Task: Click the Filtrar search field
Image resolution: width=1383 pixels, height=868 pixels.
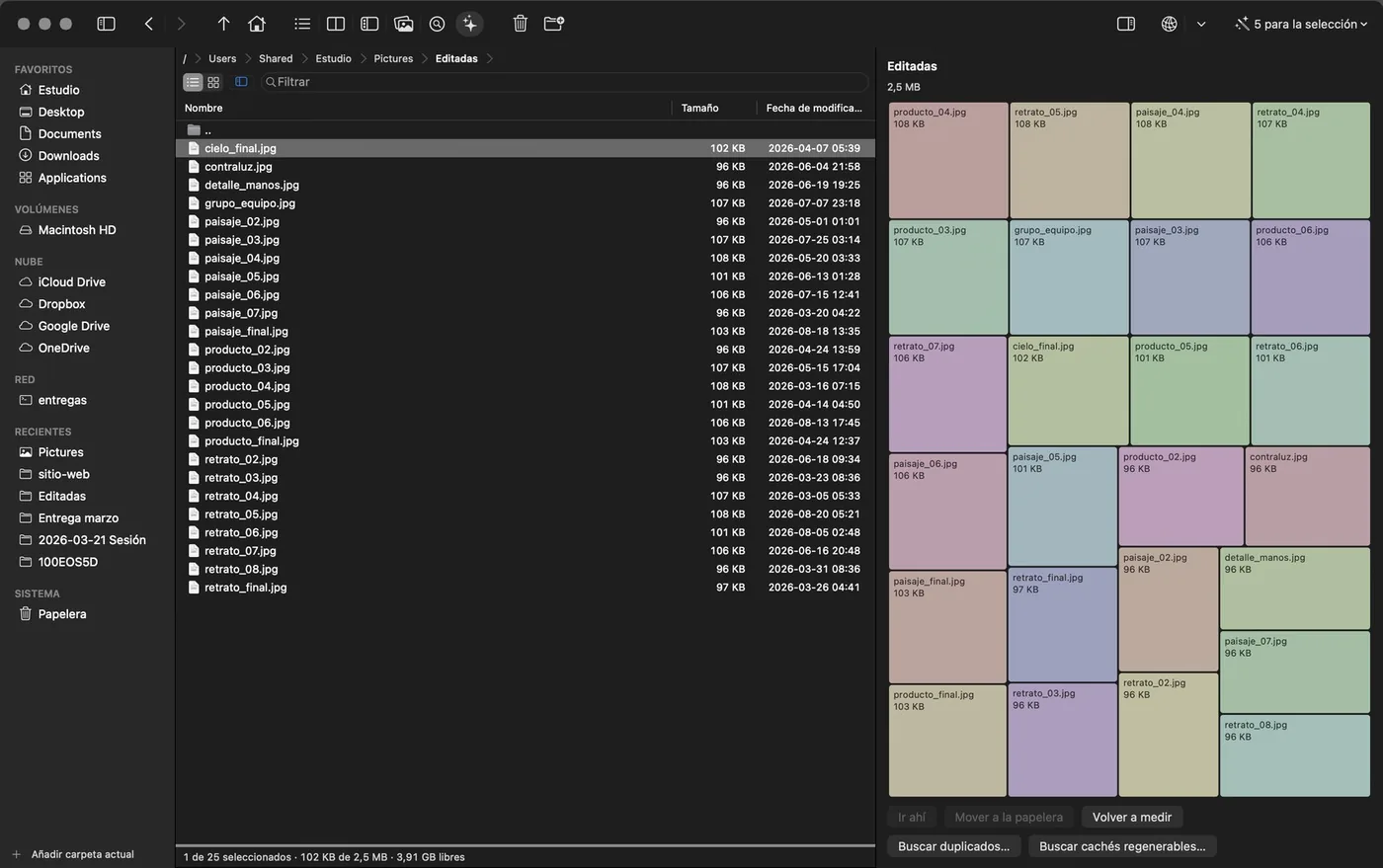Action: tap(565, 82)
